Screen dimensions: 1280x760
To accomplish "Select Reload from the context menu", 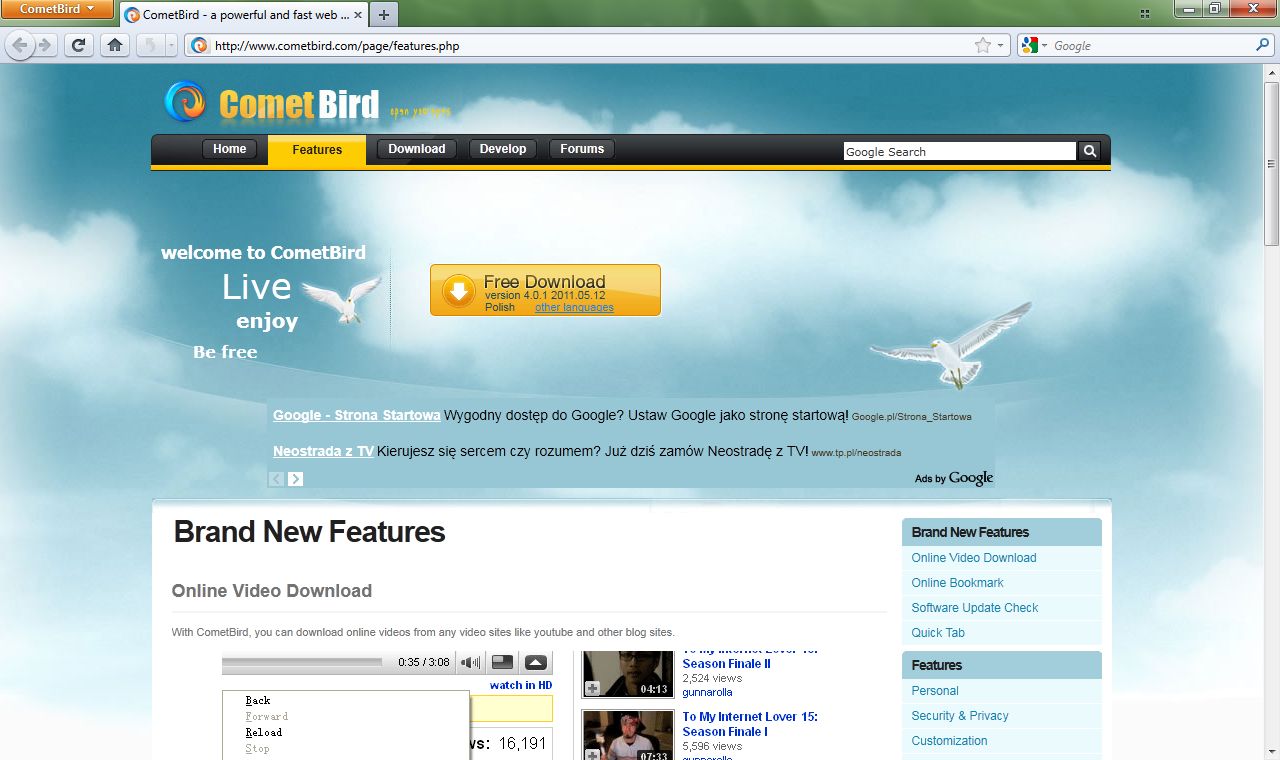I will [x=262, y=732].
